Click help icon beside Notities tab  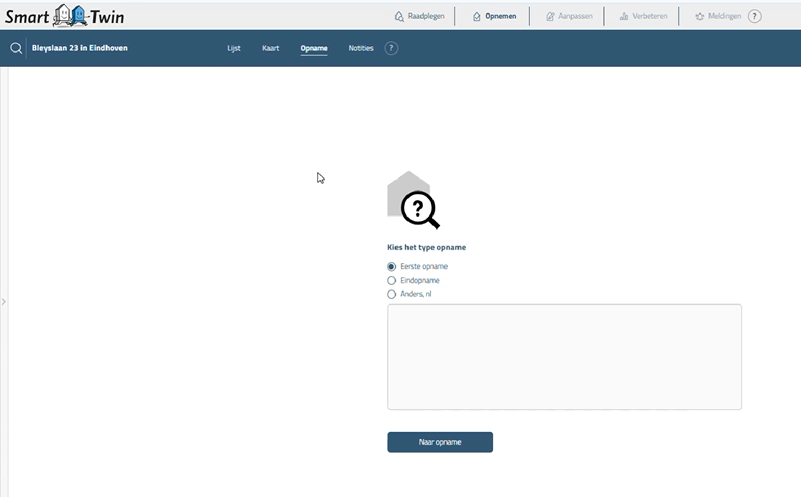(391, 48)
